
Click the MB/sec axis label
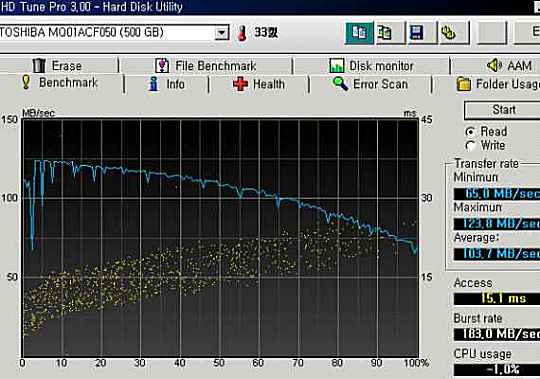[x=38, y=113]
